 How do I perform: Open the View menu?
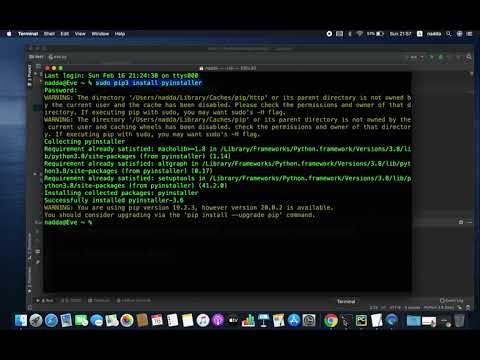(x=80, y=34)
